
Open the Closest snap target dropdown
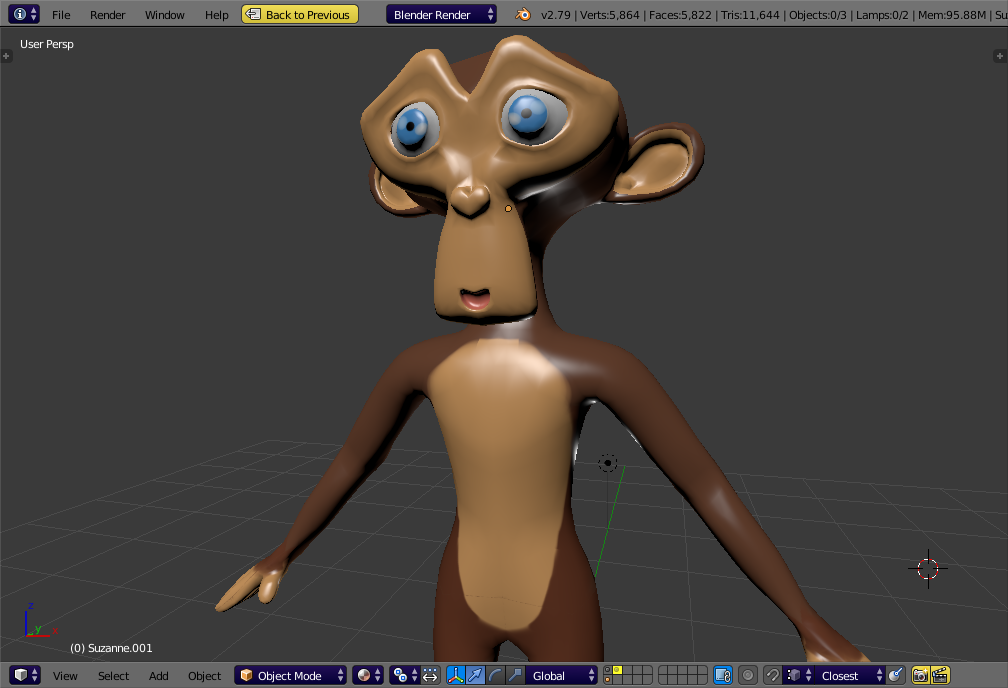click(850, 675)
